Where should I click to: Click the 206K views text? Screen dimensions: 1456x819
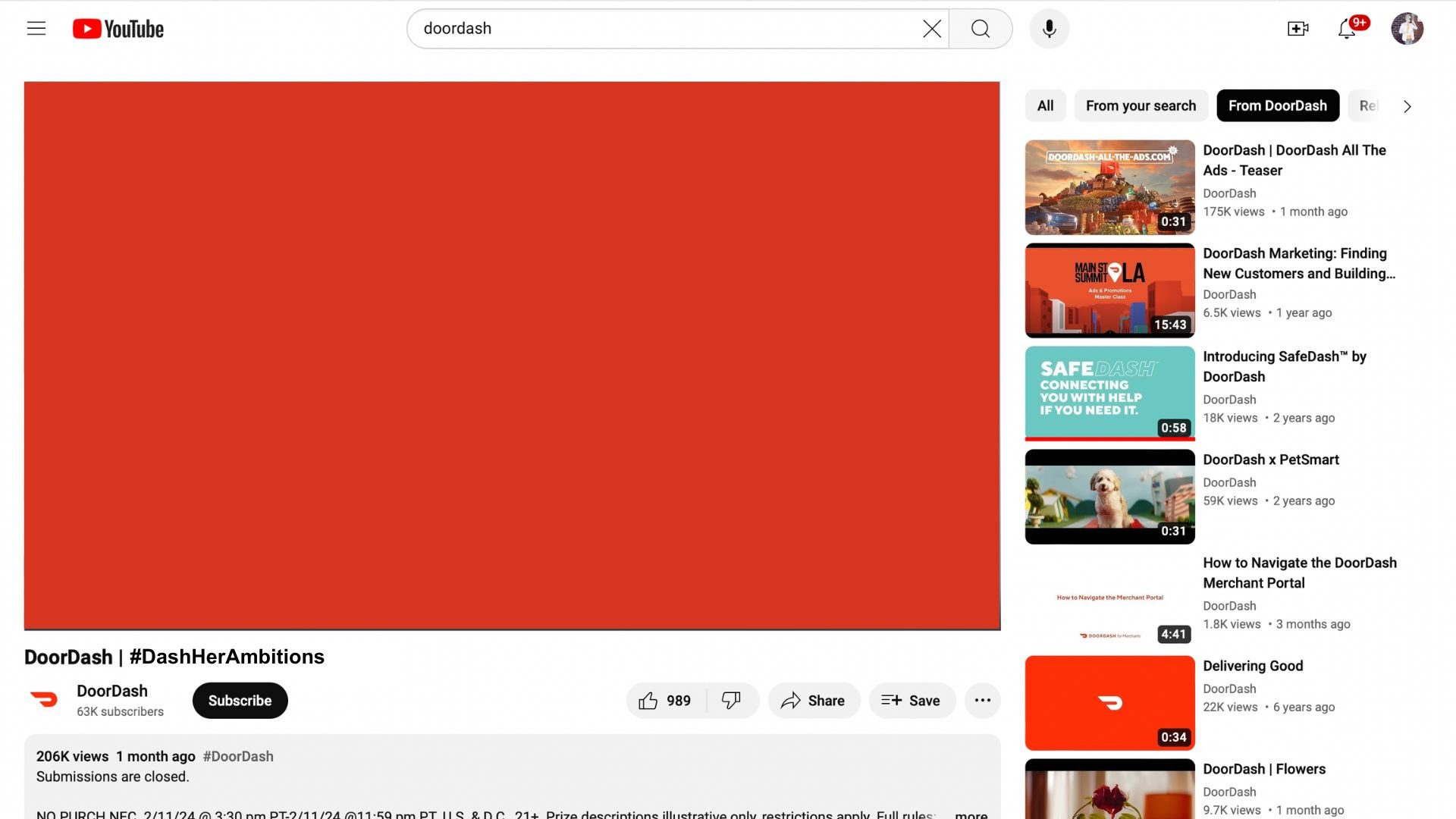(x=72, y=756)
